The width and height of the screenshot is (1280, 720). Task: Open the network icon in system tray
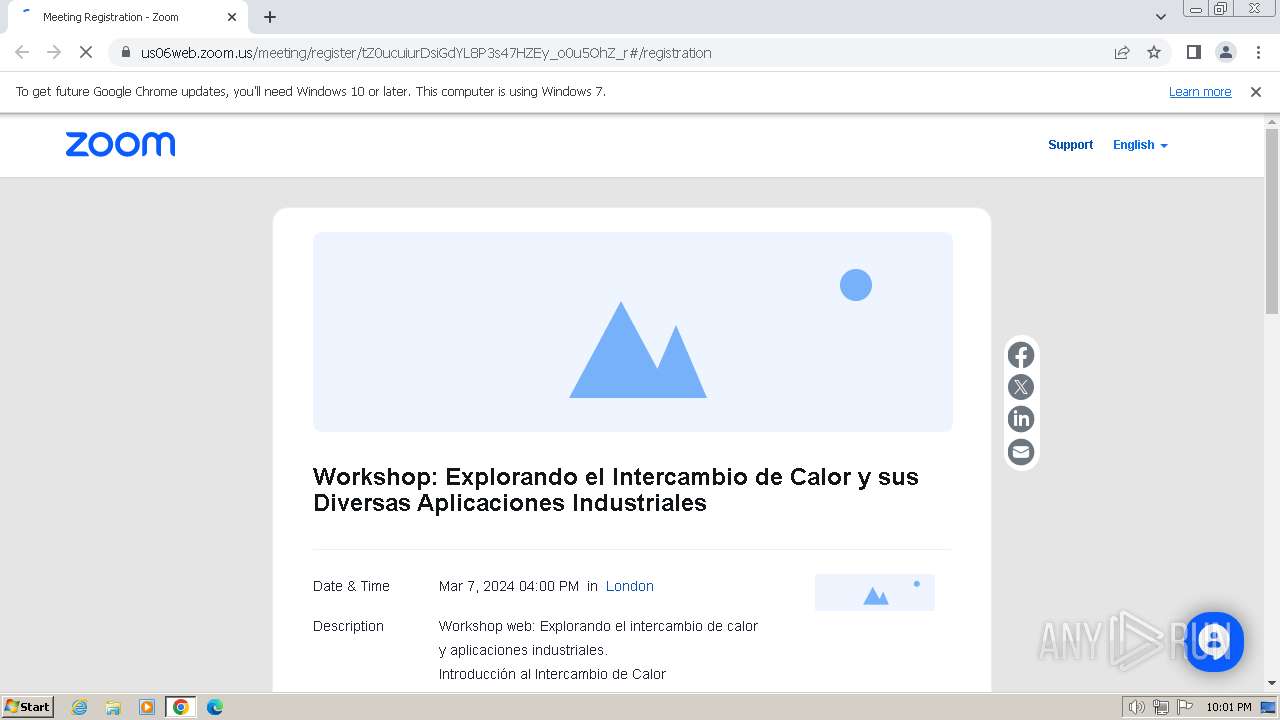1161,707
